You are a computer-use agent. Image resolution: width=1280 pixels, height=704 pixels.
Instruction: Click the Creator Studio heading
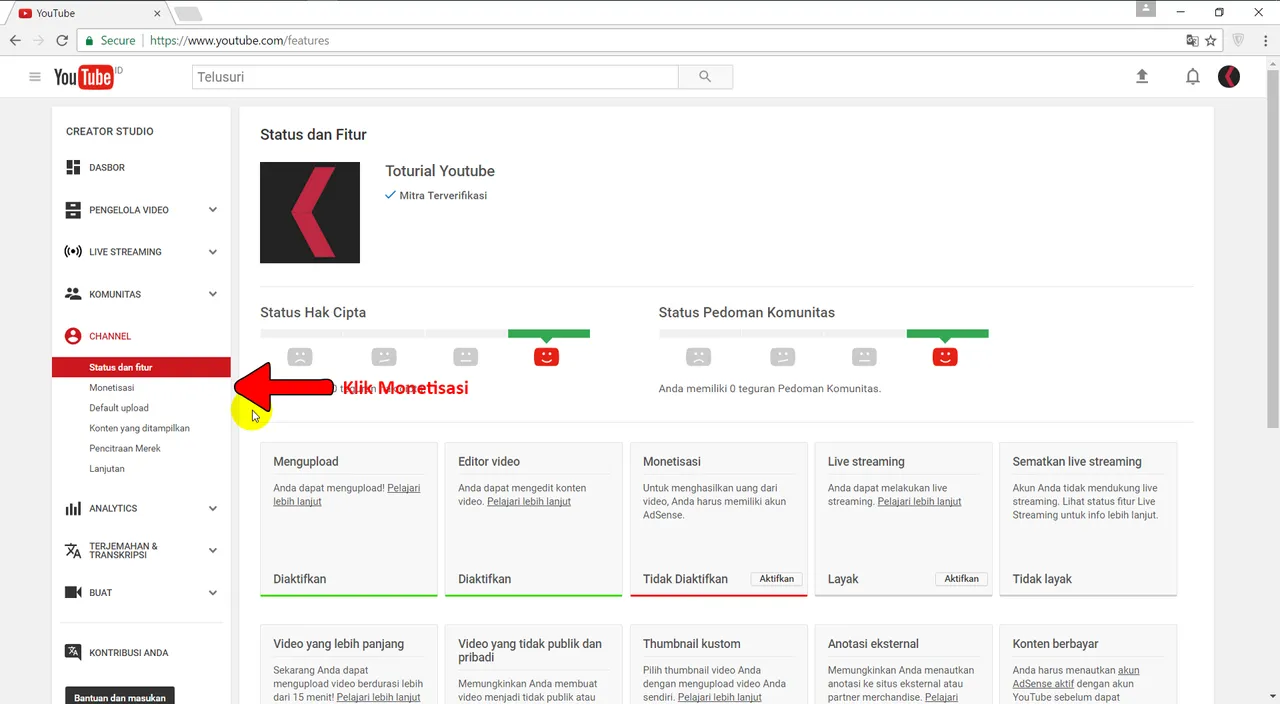tap(110, 131)
